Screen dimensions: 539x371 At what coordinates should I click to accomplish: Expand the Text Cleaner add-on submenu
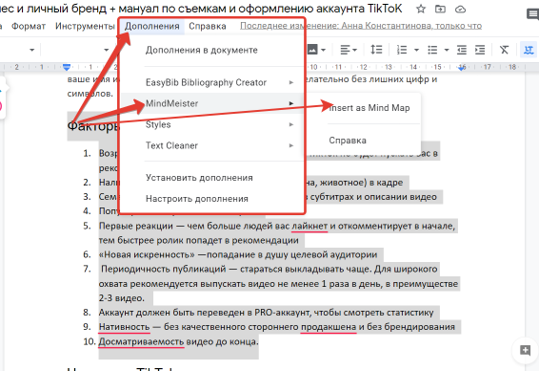point(212,145)
